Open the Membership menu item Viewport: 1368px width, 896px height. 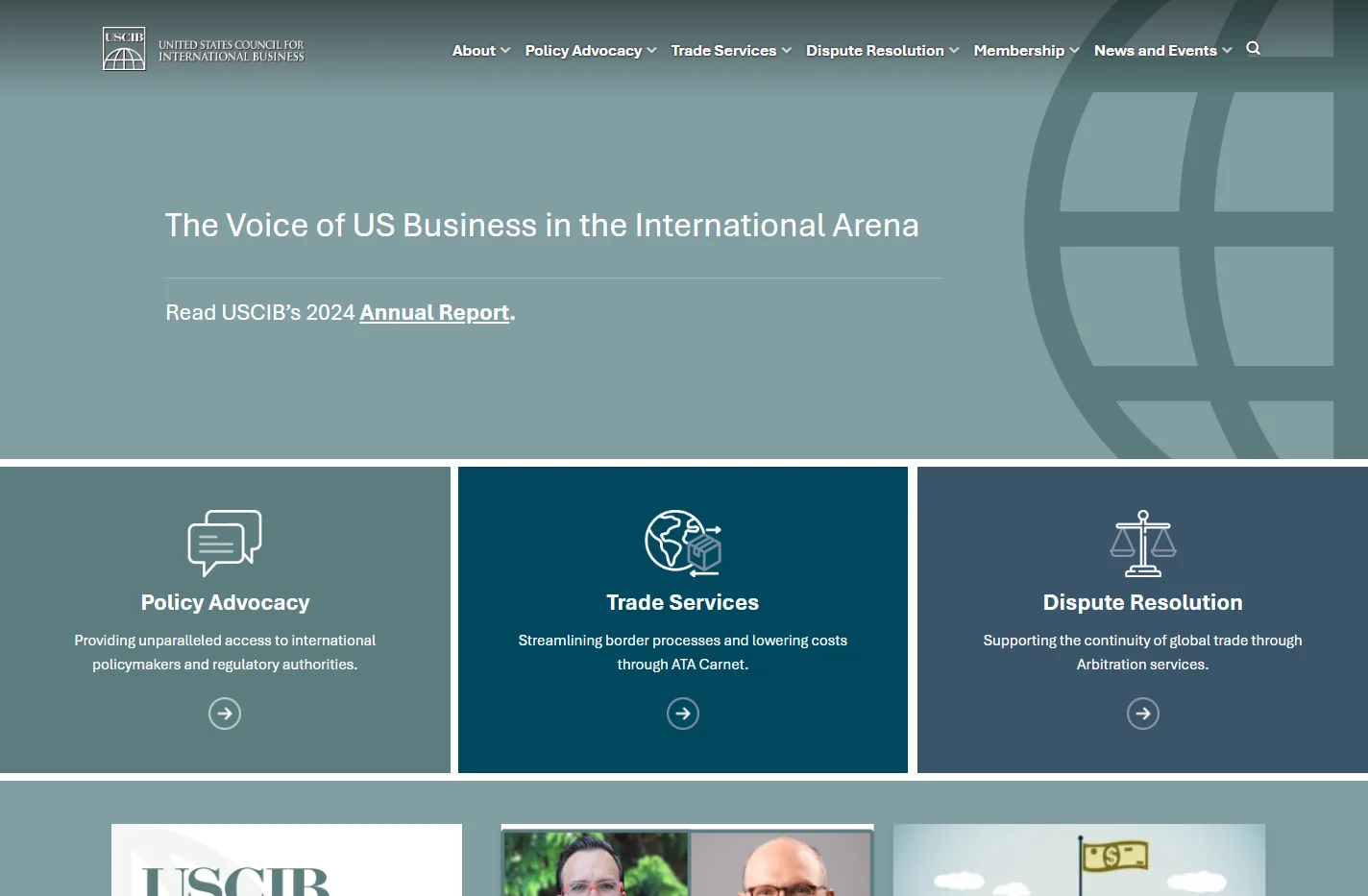(x=1019, y=51)
